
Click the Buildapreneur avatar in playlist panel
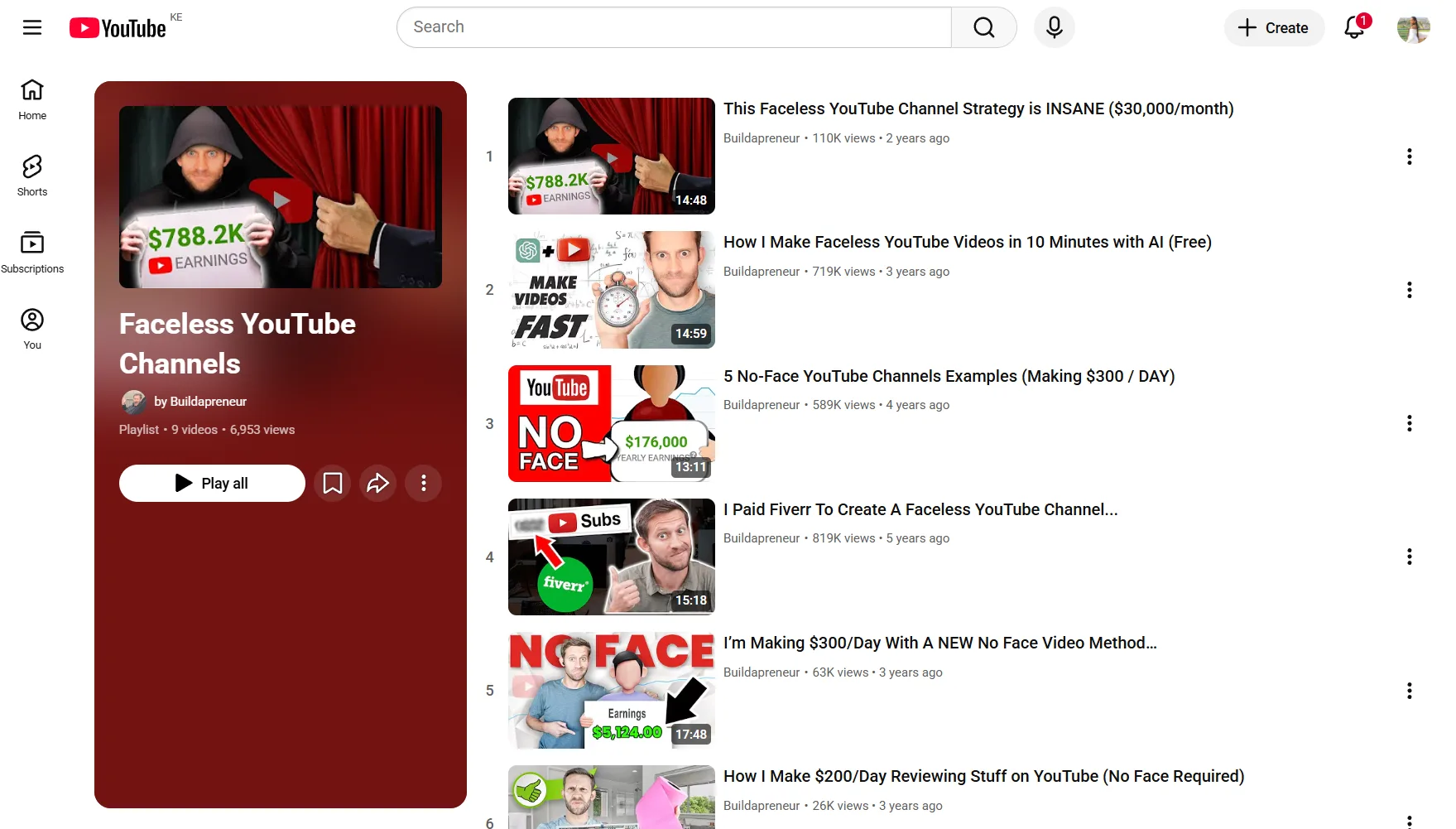(x=133, y=402)
